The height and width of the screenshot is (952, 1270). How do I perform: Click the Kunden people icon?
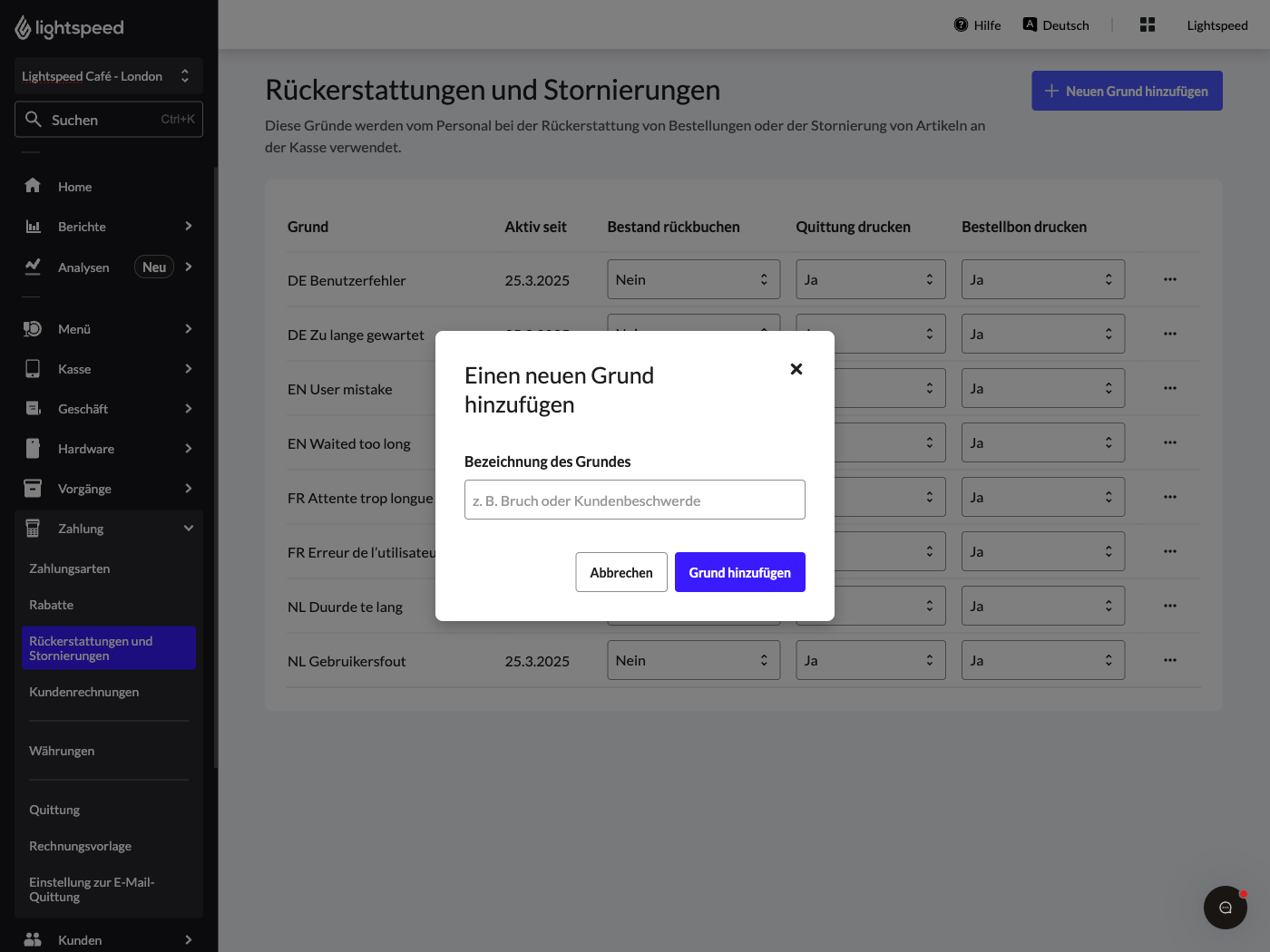[x=33, y=939]
